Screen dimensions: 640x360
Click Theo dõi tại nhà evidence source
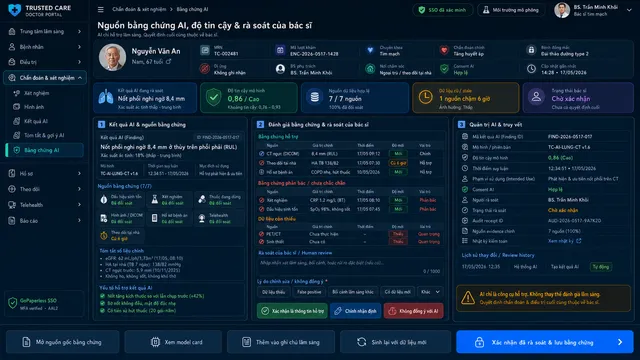(122, 236)
